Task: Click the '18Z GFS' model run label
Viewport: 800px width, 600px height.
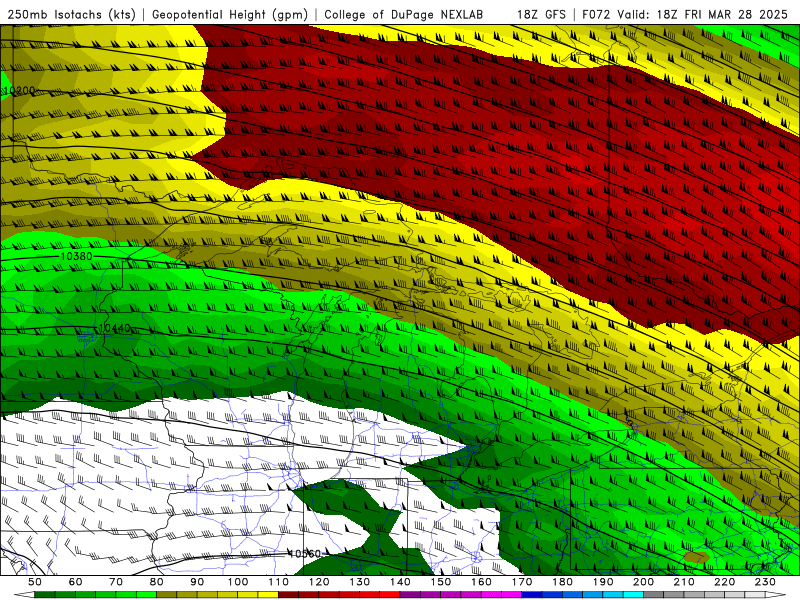Action: [541, 14]
